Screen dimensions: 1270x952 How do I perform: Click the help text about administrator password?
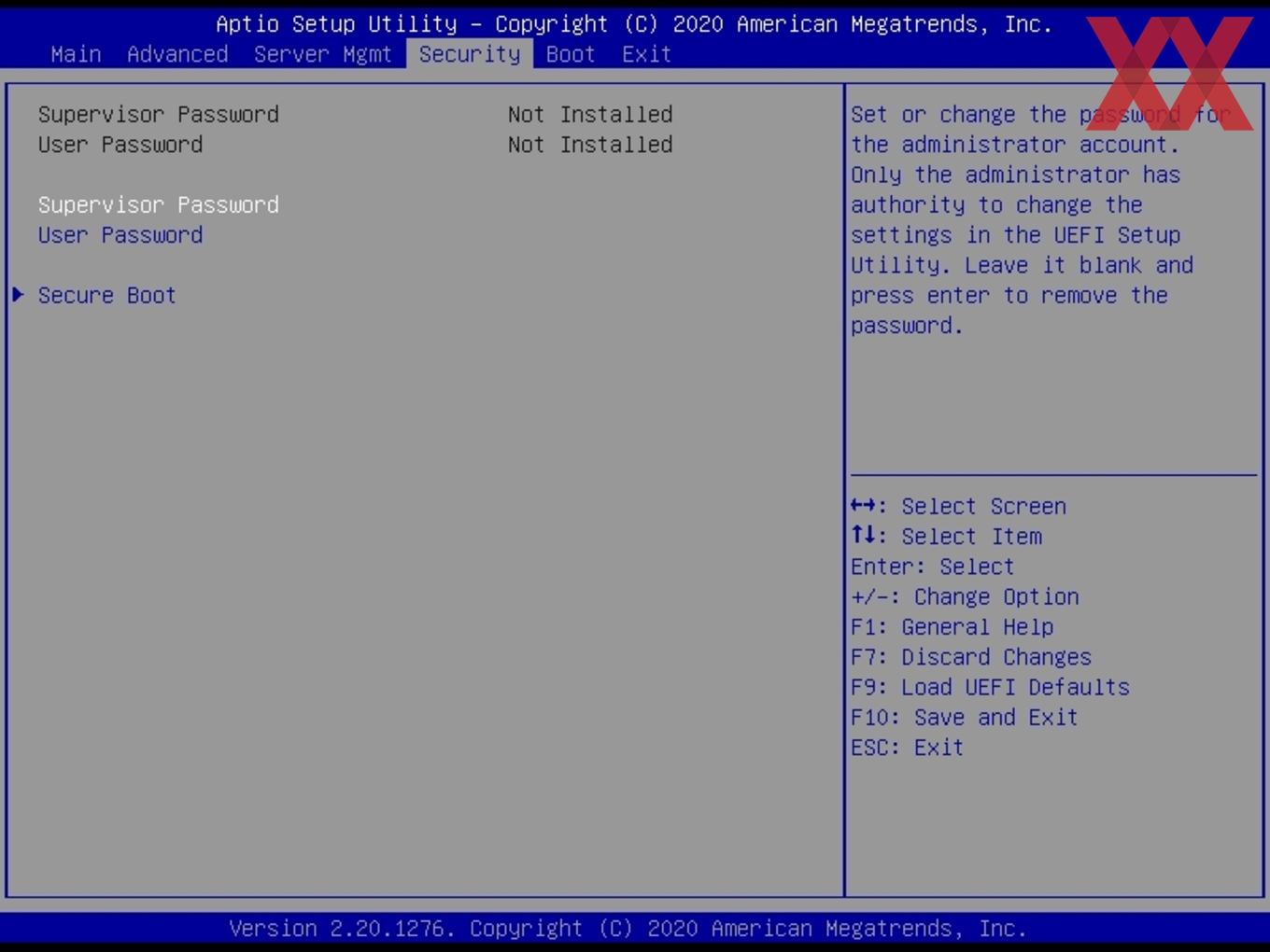[x=1039, y=219]
